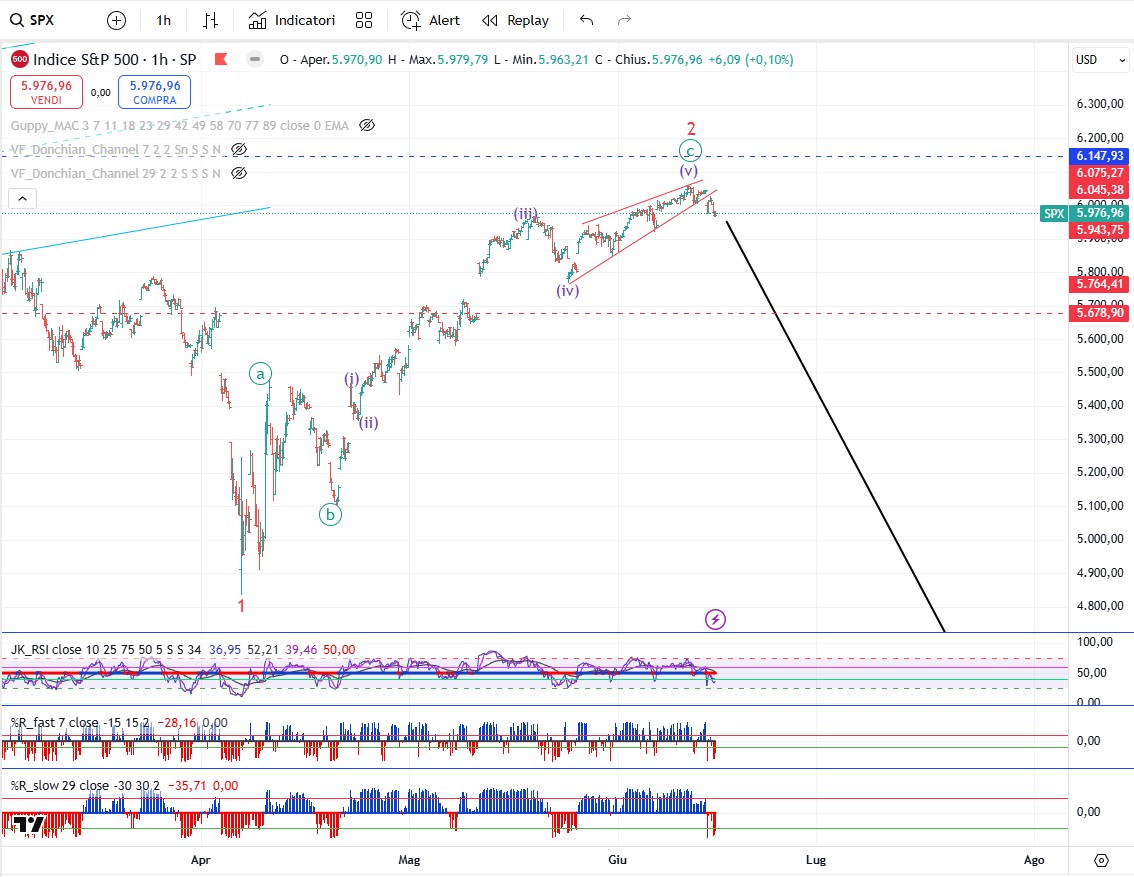Select the circled wave label b
Image resolution: width=1134 pixels, height=877 pixels.
point(331,515)
